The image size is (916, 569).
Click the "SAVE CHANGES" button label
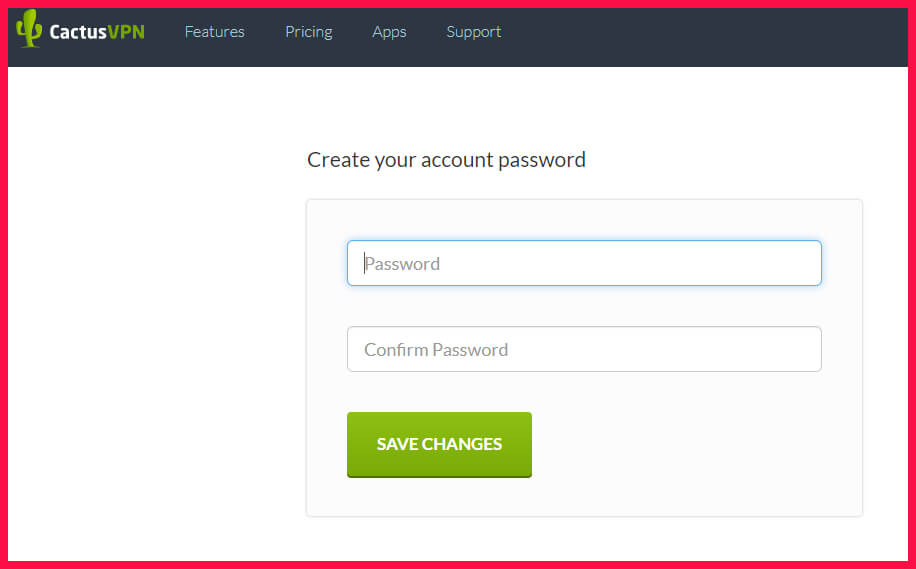[439, 444]
